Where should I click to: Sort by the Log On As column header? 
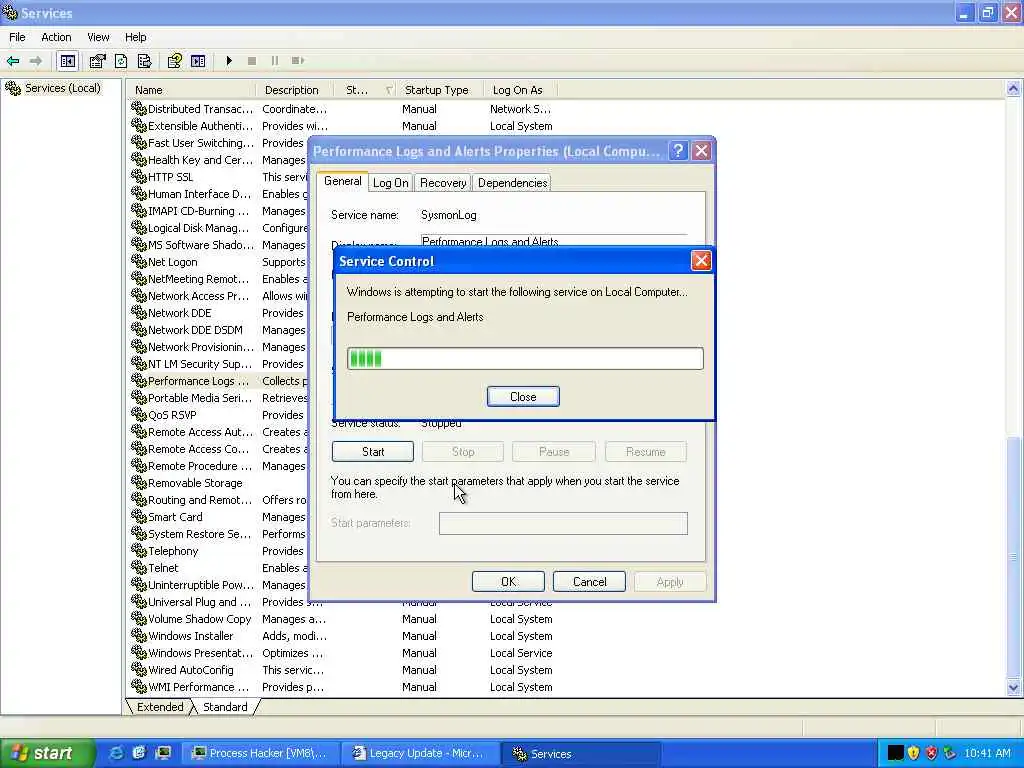[522, 90]
